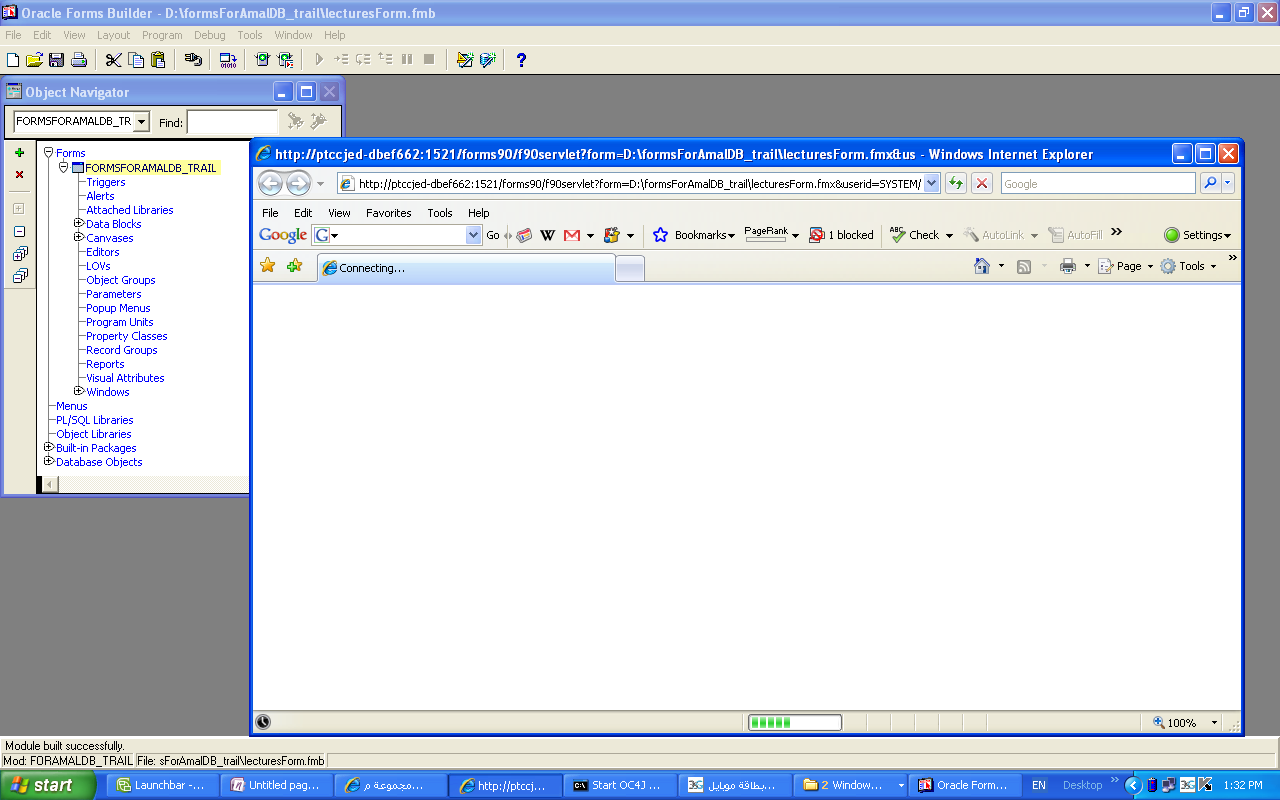Viewport: 1280px width, 800px height.
Task: Click the red X Delete icon
Action: click(19, 175)
